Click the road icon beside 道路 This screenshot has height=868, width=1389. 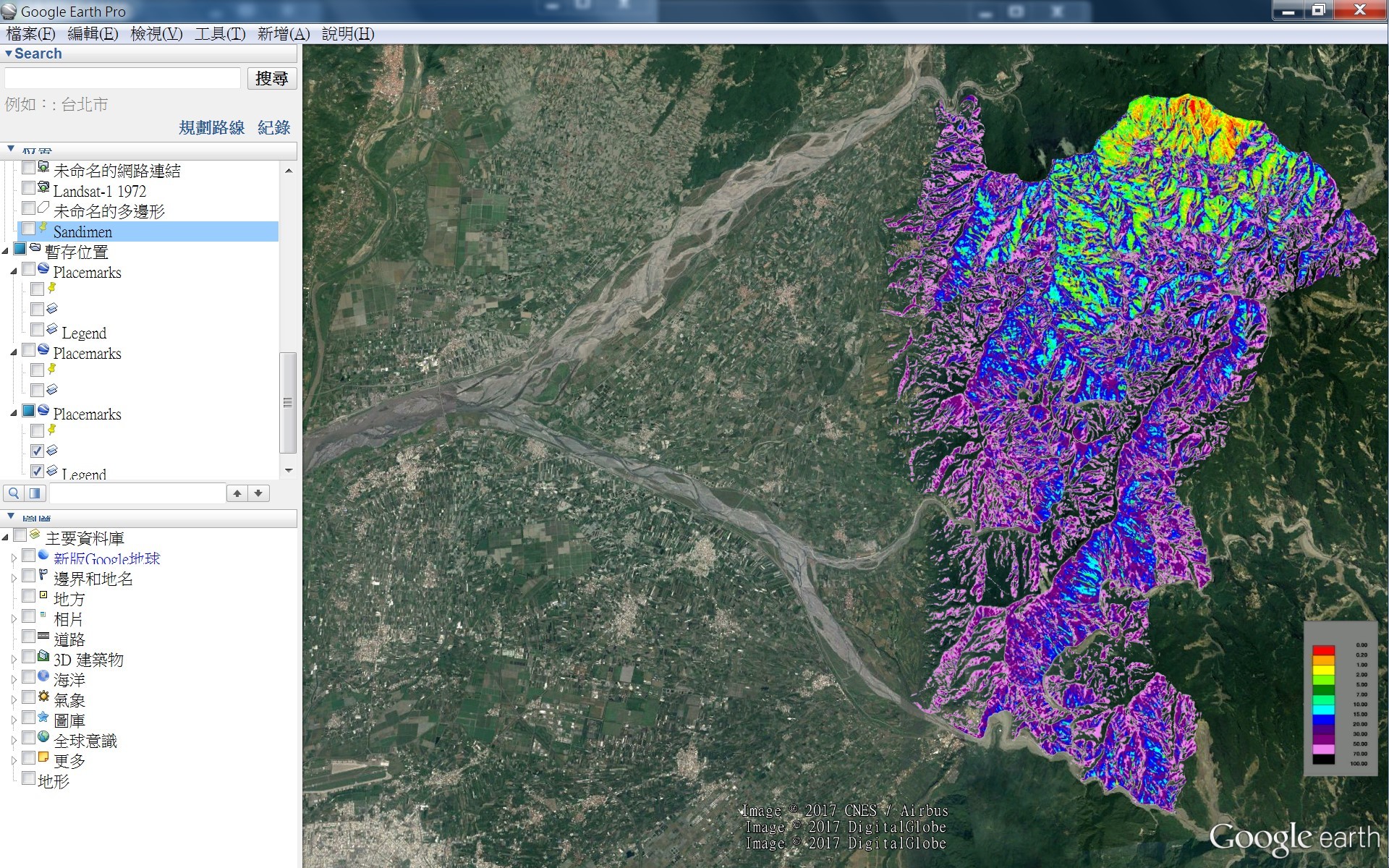click(x=43, y=637)
